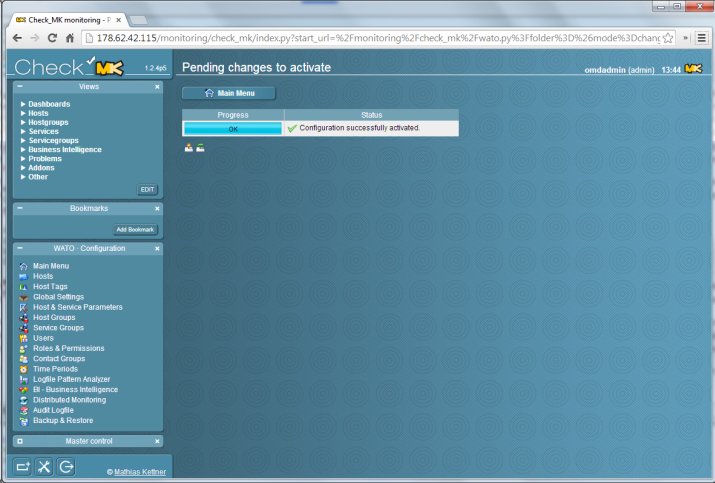Click the Hosts icon in WATO Configuration
Image resolution: width=715 pixels, height=483 pixels.
[x=24, y=276]
